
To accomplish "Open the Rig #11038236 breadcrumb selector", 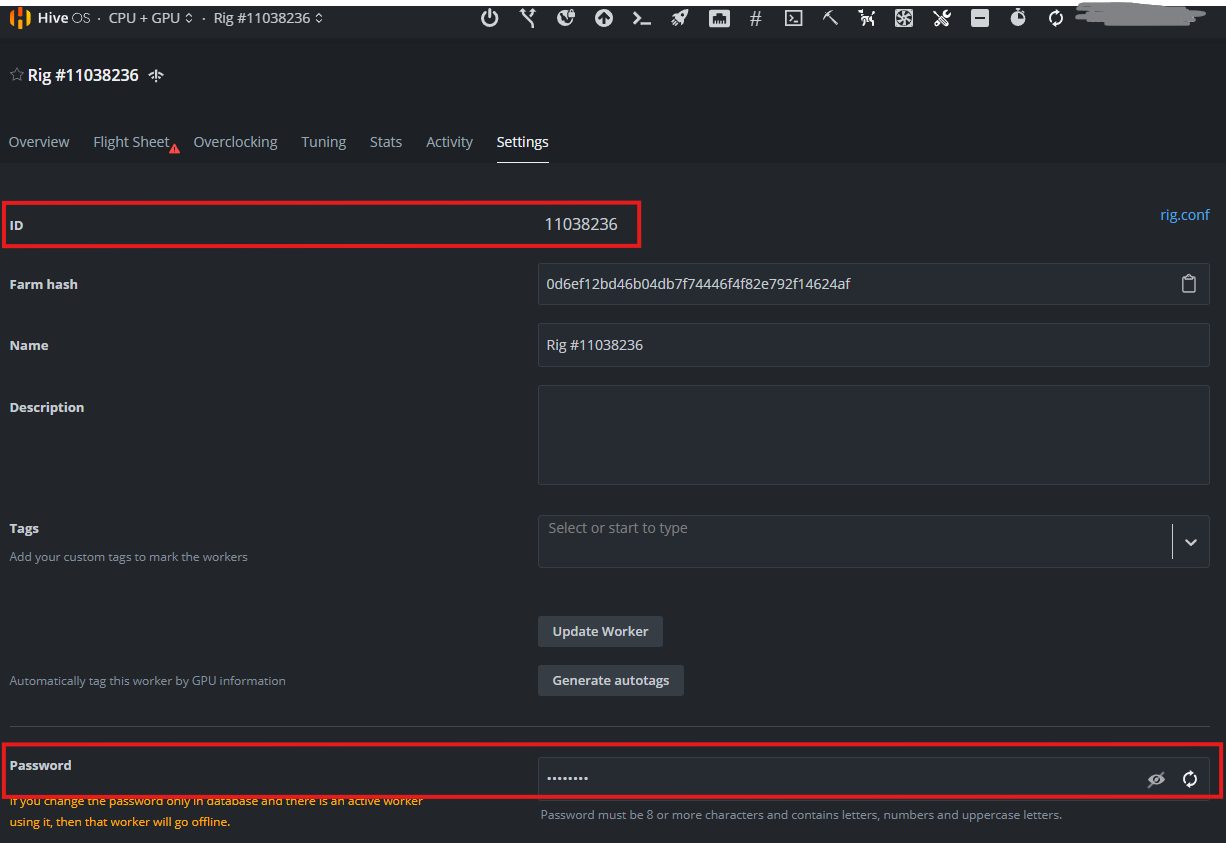I will (x=268, y=18).
